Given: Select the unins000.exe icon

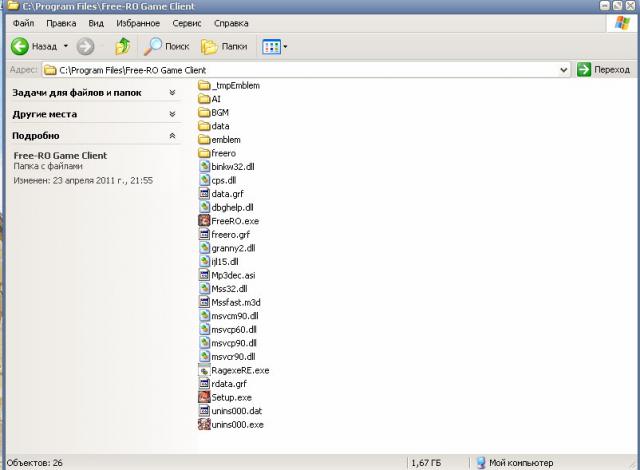Looking at the screenshot, I should point(204,424).
